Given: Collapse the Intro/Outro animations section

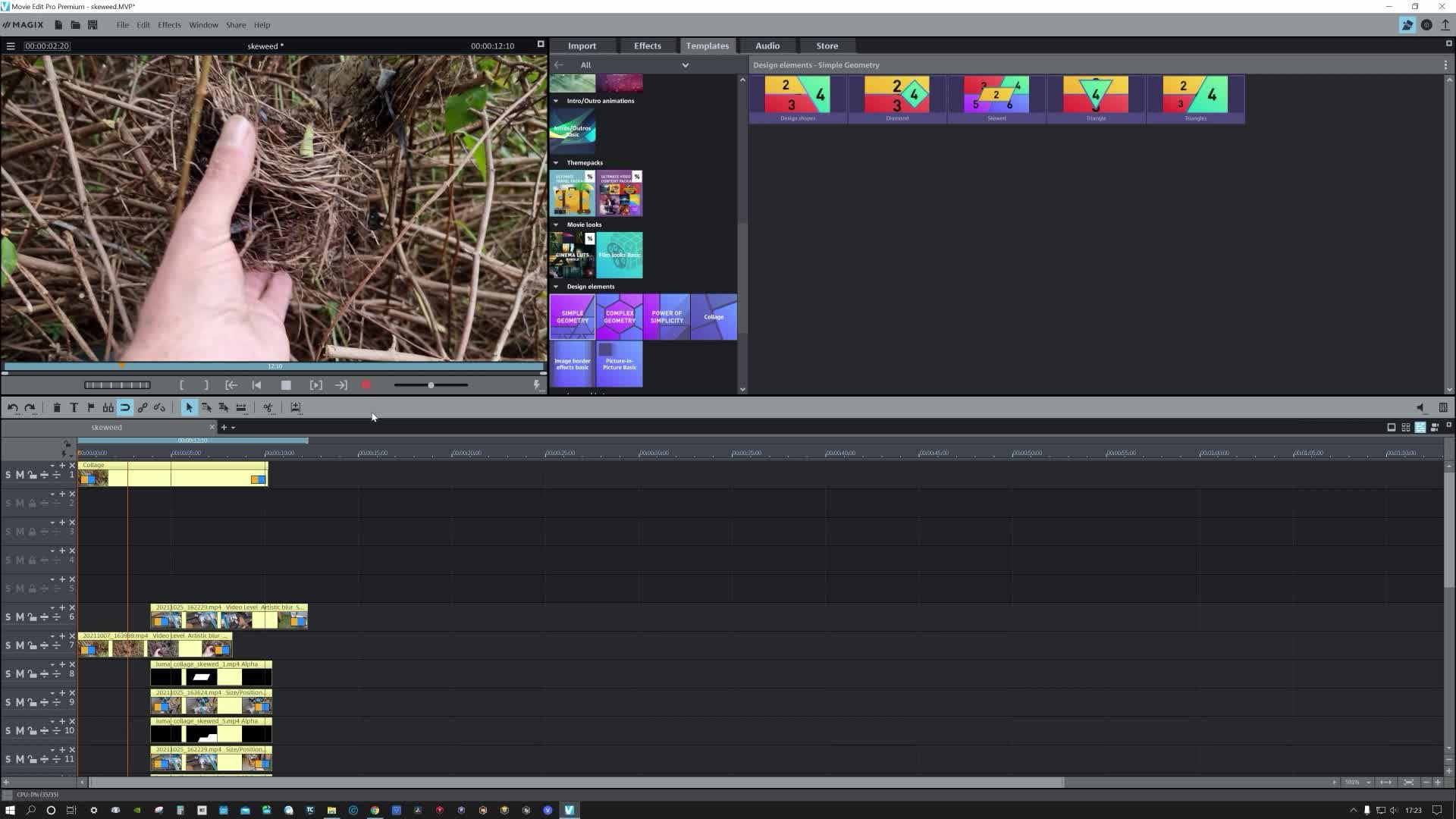Looking at the screenshot, I should (x=556, y=101).
